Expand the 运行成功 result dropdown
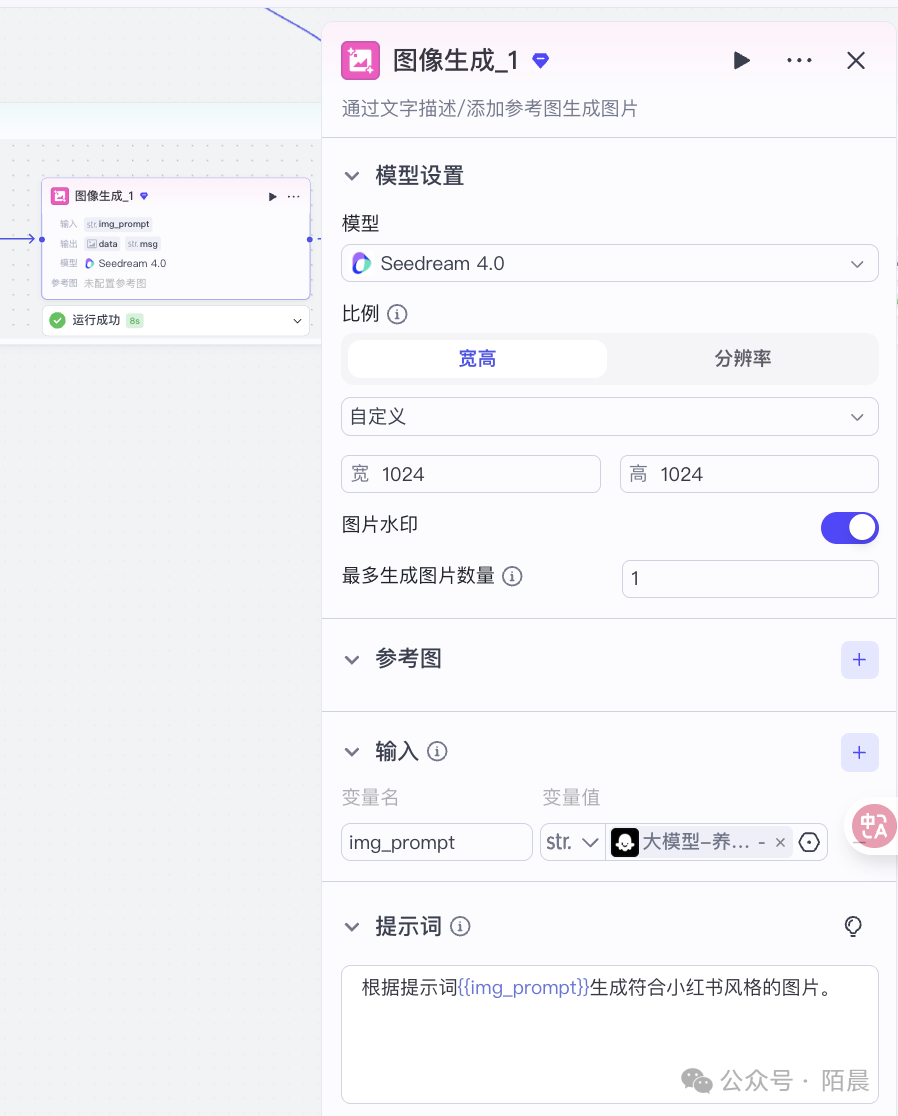898x1116 pixels. [297, 321]
